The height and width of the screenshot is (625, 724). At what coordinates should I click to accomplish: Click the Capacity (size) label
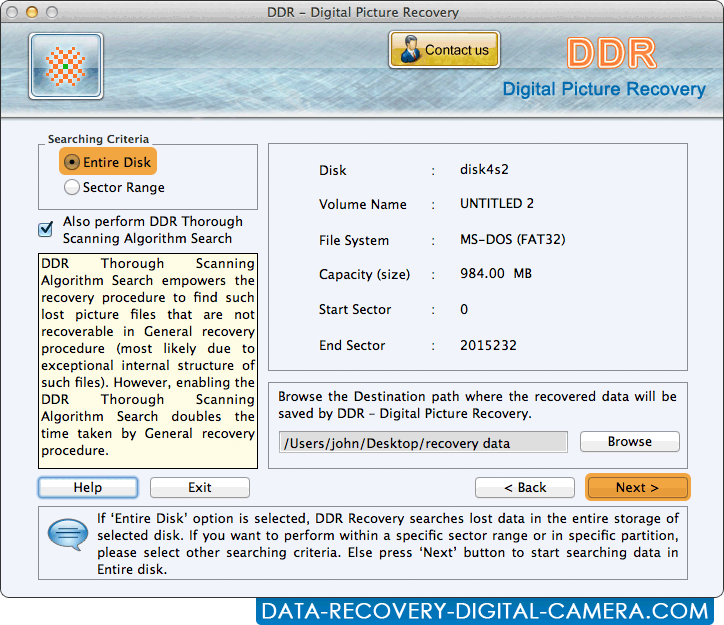pyautogui.click(x=364, y=275)
